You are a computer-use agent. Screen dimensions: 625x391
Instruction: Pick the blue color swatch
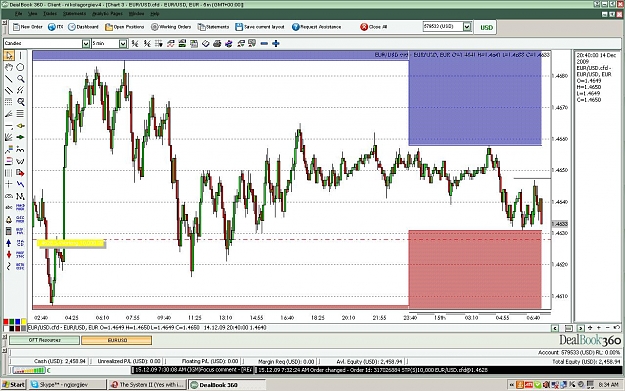click(18, 322)
